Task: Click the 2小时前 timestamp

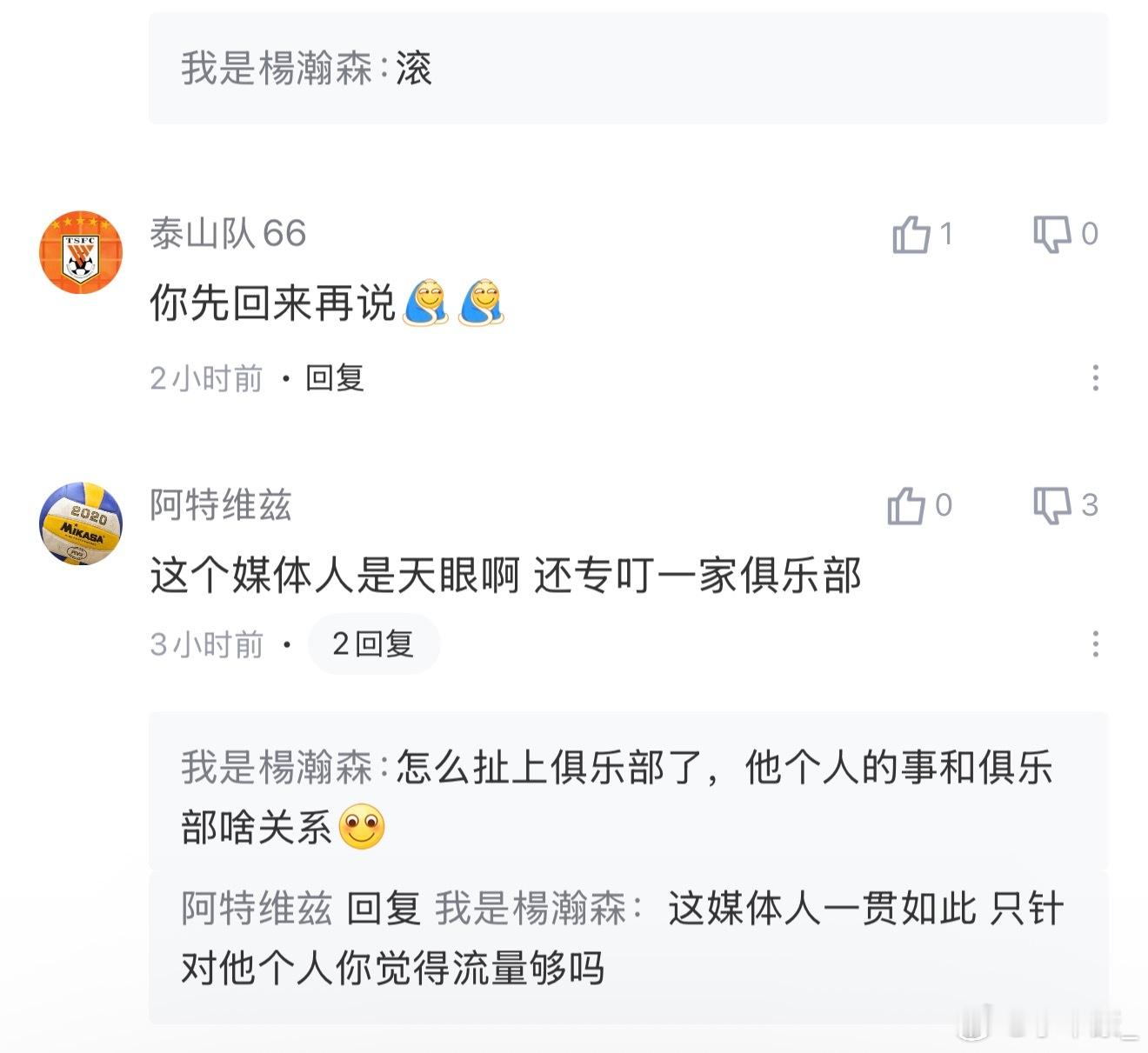Action: (207, 378)
